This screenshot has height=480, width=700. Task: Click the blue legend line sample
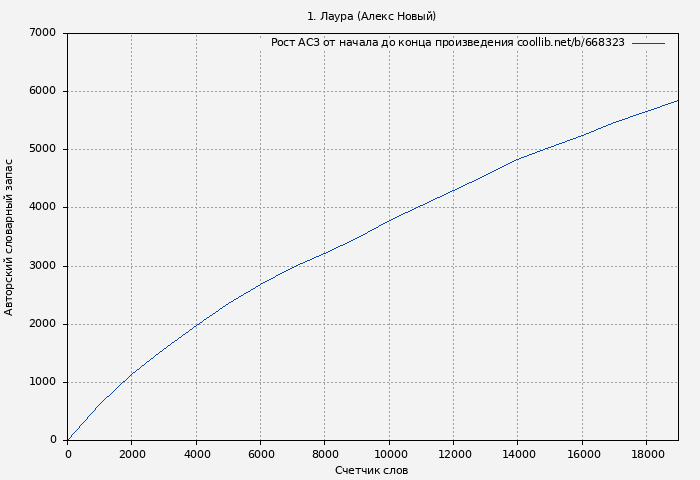coord(648,43)
